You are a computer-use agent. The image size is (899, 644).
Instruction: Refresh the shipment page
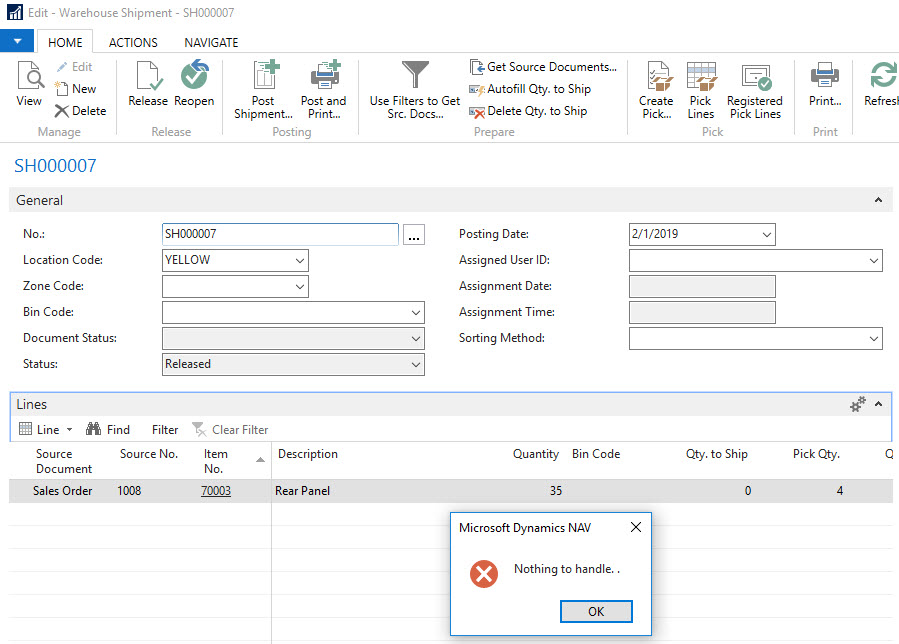(882, 85)
